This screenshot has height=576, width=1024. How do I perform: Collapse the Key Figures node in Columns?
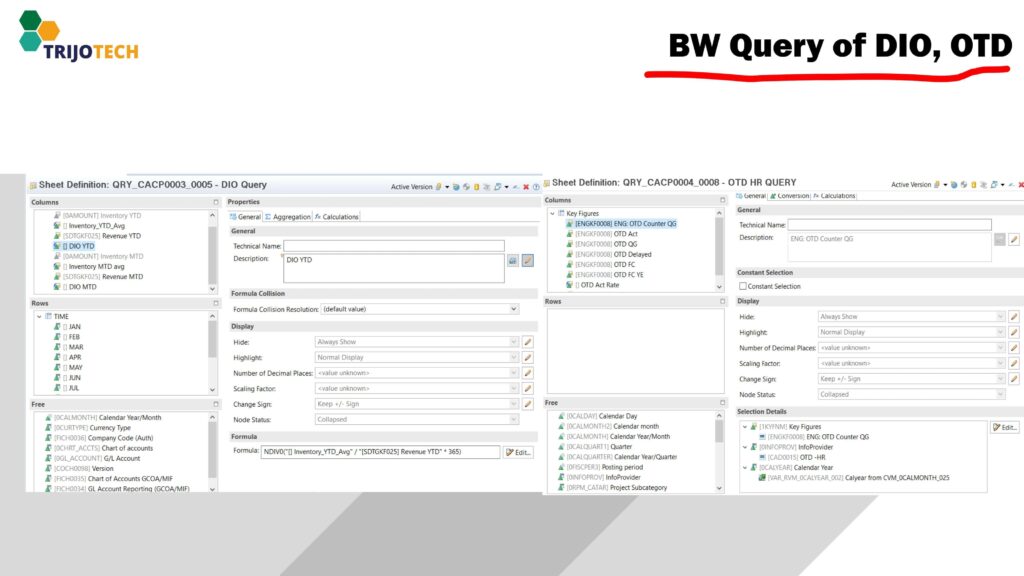tap(551, 213)
